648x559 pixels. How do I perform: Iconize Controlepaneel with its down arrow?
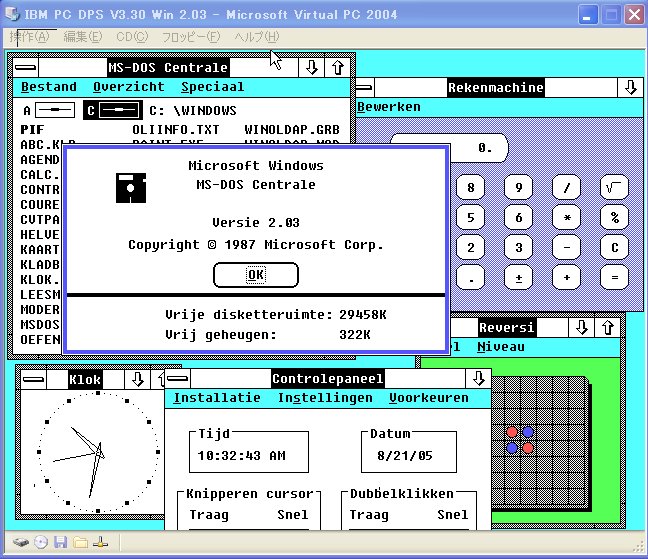coord(478,378)
